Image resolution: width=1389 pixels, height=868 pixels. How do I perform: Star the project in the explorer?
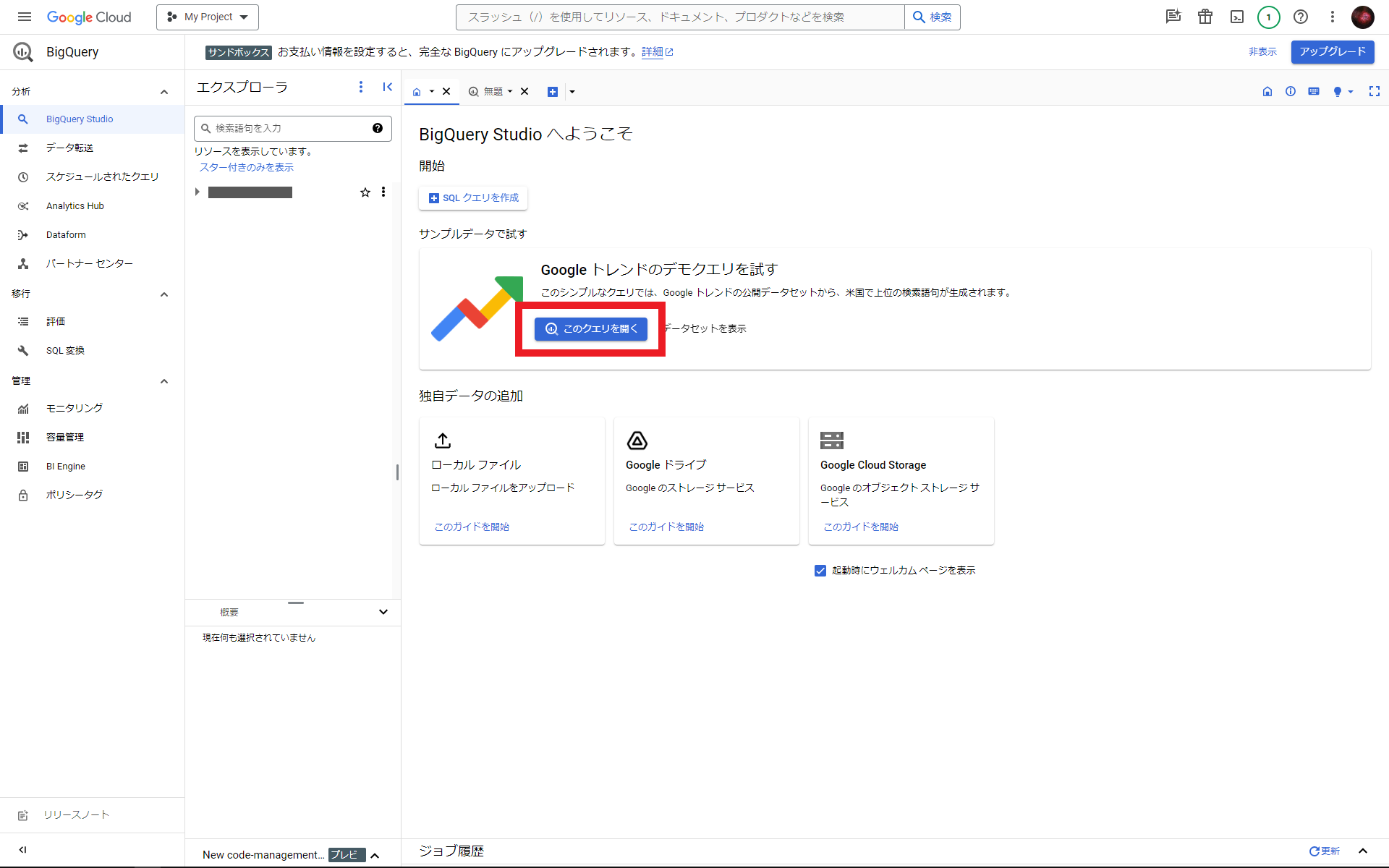(365, 192)
